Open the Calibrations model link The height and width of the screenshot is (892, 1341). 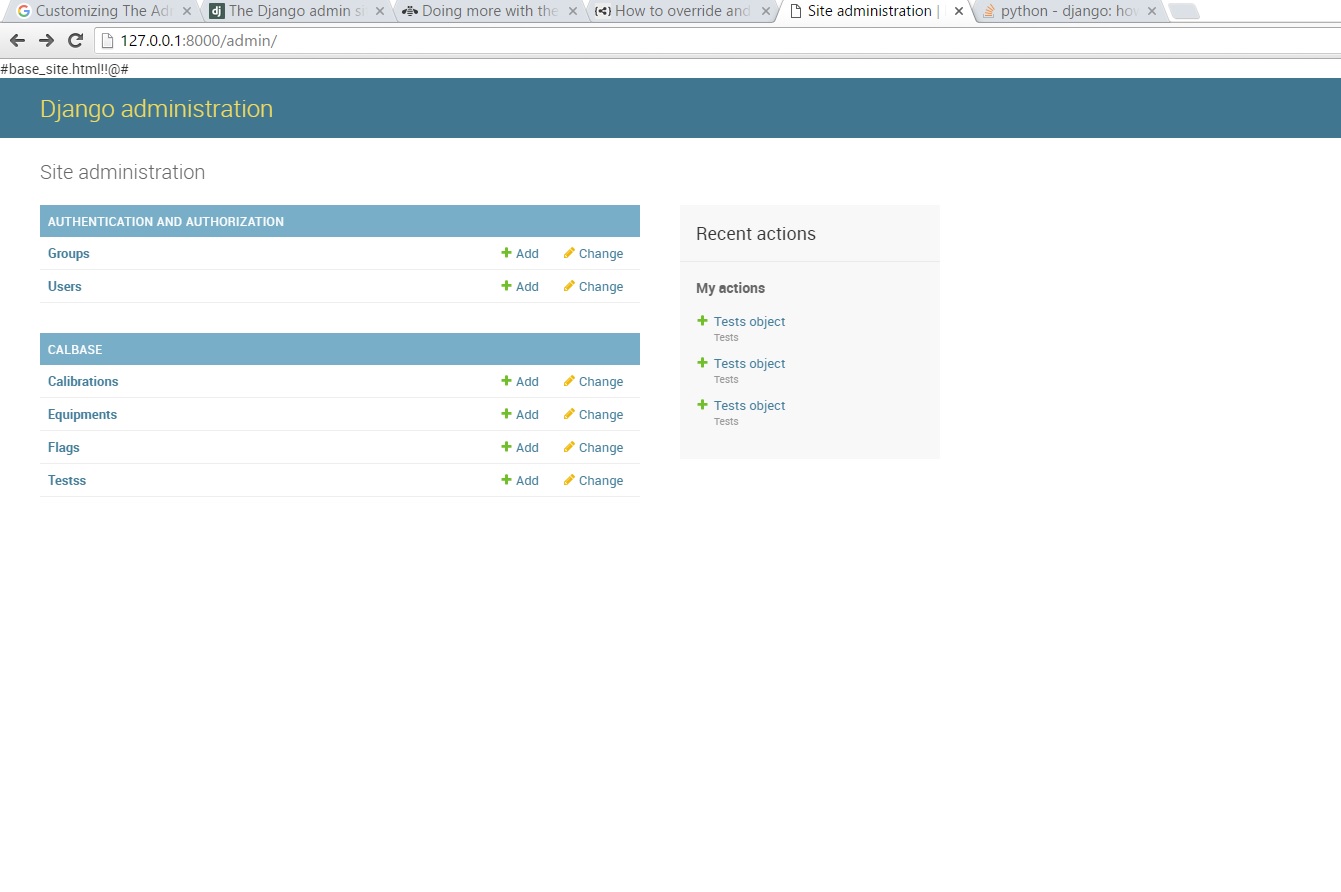pos(83,381)
